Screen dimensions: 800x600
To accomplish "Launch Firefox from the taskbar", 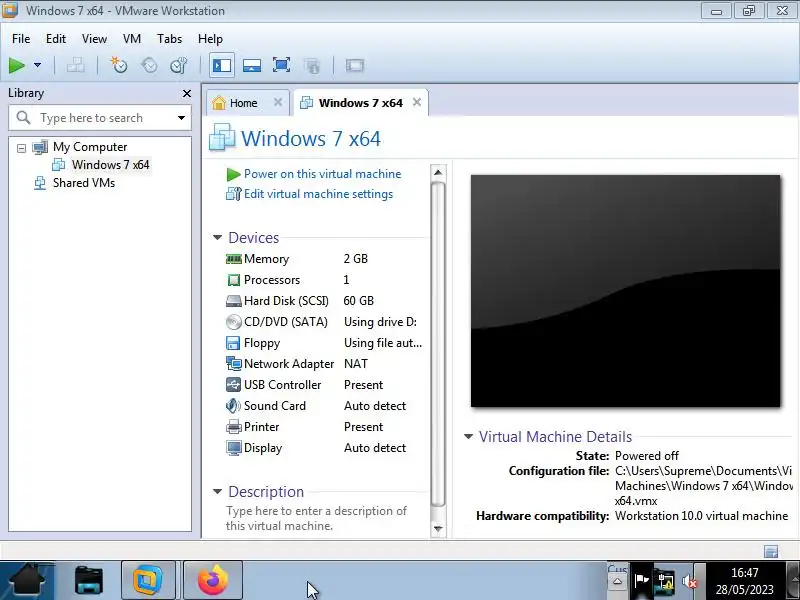I will tap(213, 581).
